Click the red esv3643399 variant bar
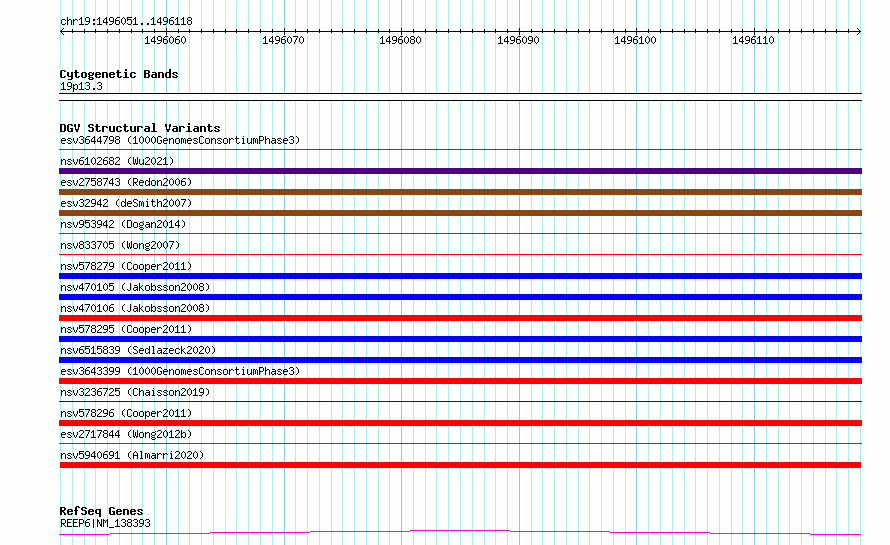This screenshot has height=545, width=890. pyautogui.click(x=460, y=381)
